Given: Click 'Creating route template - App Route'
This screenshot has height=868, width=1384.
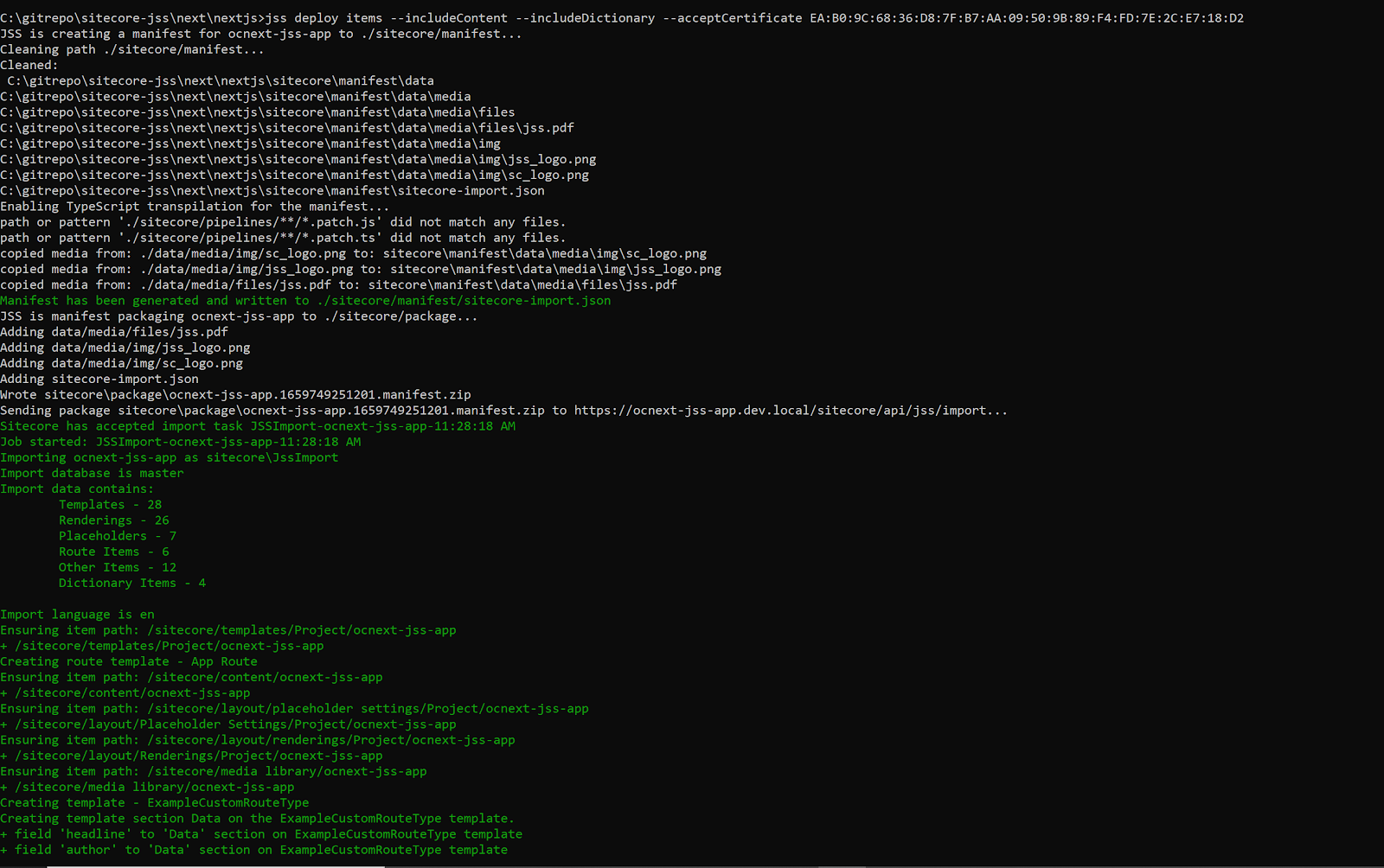Looking at the screenshot, I should point(129,661).
